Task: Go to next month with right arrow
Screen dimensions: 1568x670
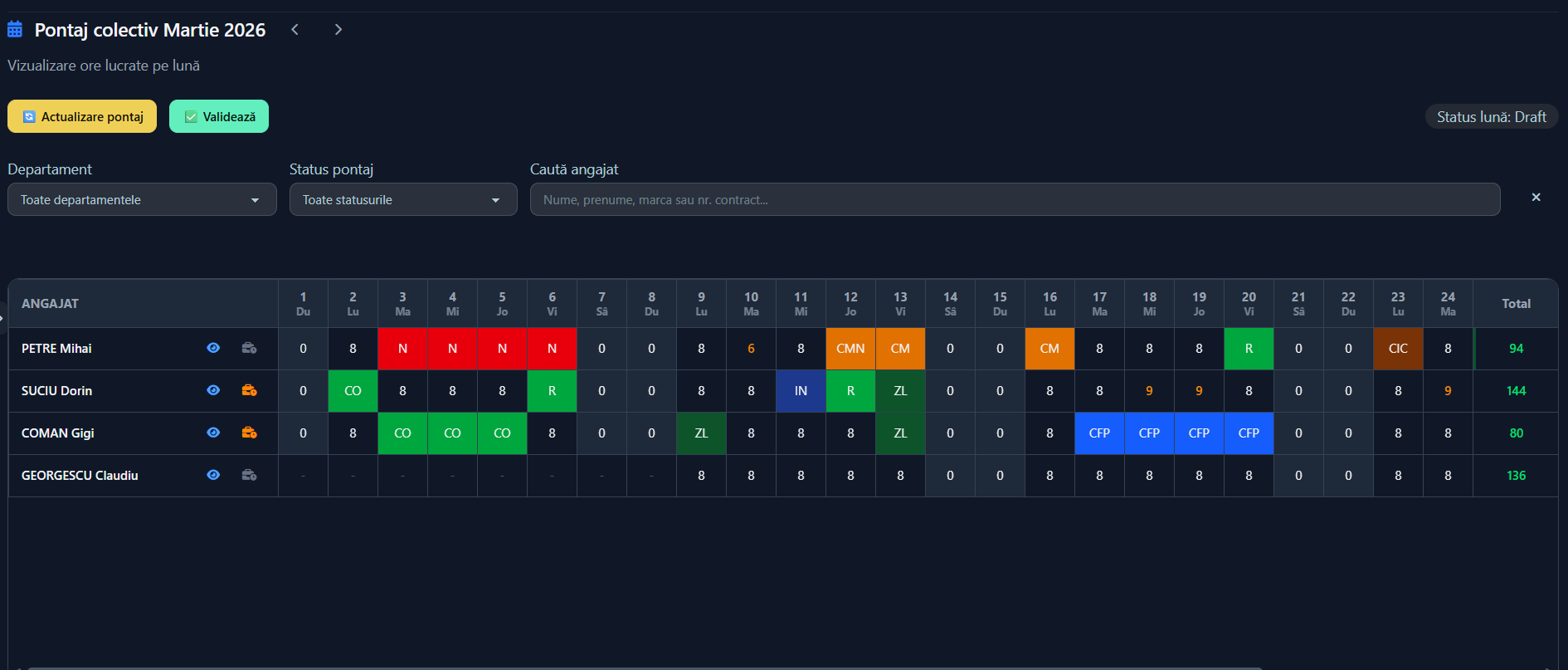Action: tap(338, 30)
